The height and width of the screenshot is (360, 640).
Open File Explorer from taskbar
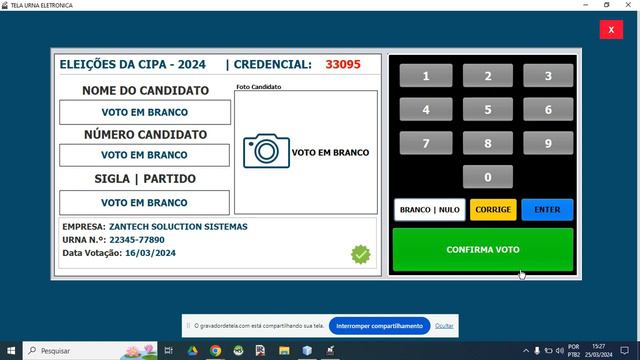pos(284,351)
